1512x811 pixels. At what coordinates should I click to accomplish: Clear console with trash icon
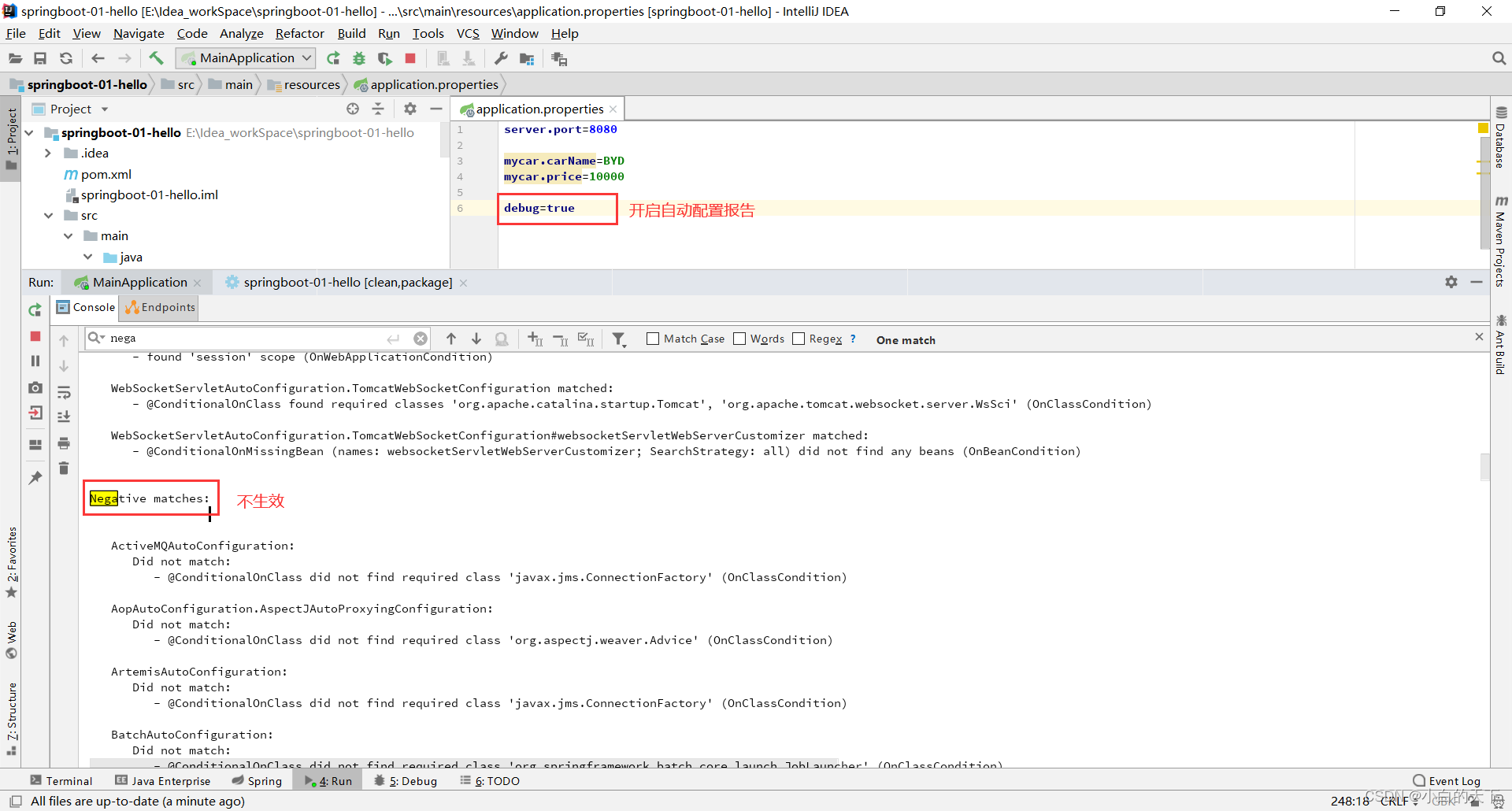click(64, 468)
